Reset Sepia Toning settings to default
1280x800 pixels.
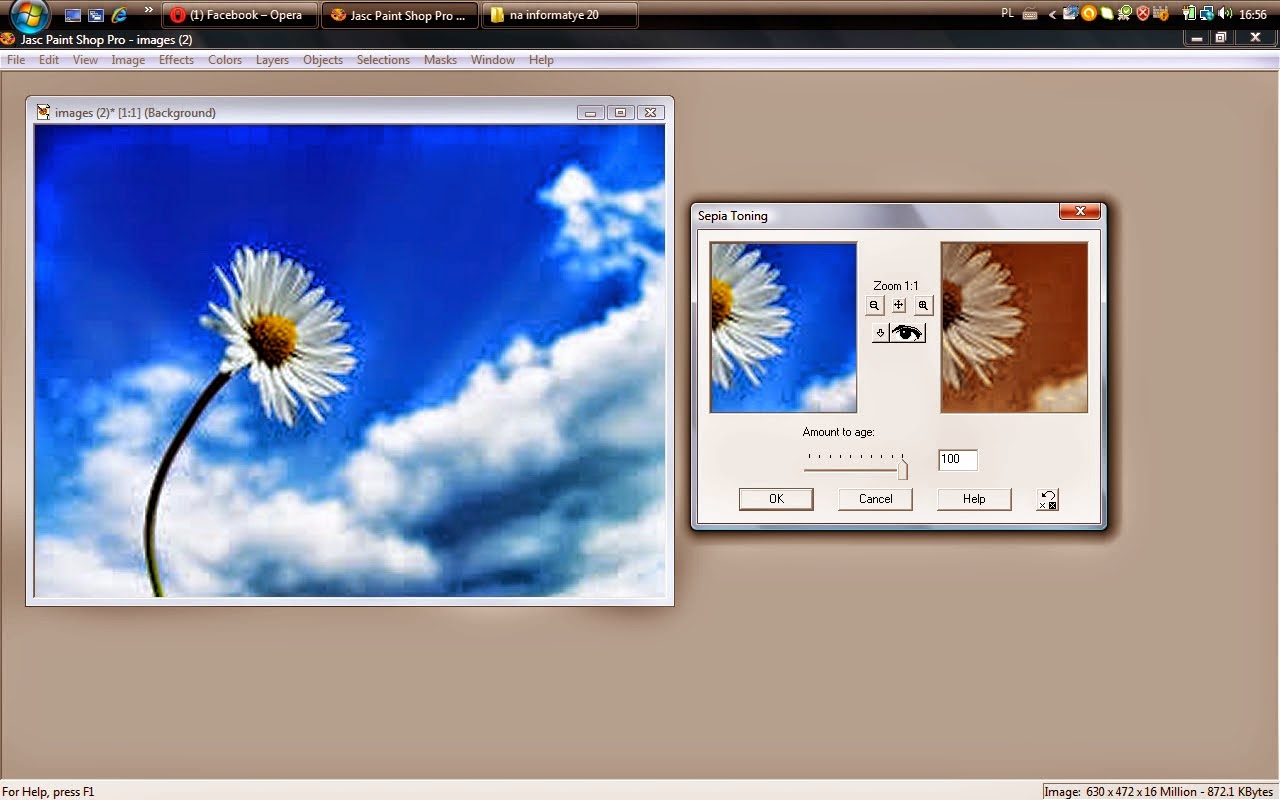coord(1047,500)
